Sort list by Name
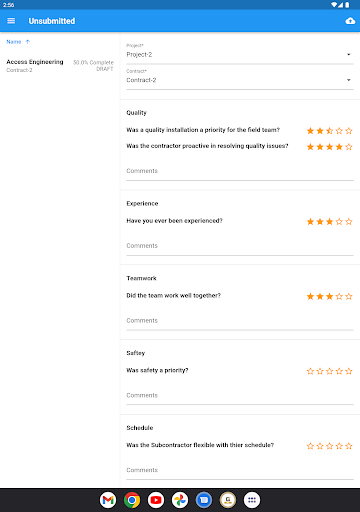360x512 pixels. click(14, 42)
